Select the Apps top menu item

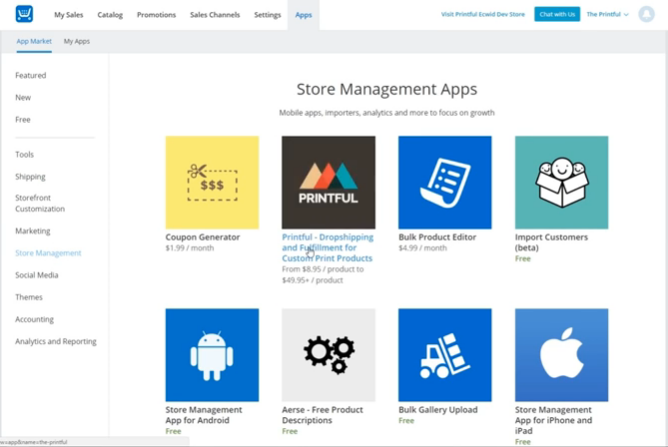click(303, 15)
